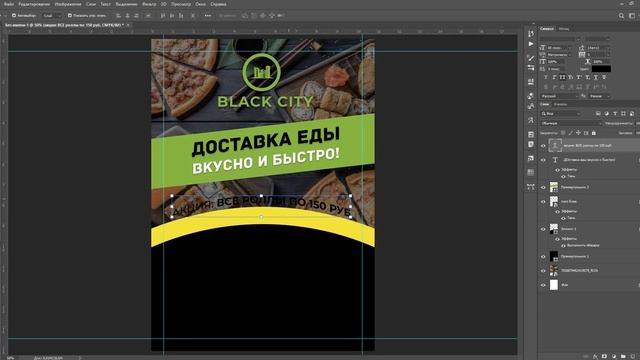Click the horizontal scale 100% field
Viewport: 640px width, 360px height.
[x=601, y=62]
